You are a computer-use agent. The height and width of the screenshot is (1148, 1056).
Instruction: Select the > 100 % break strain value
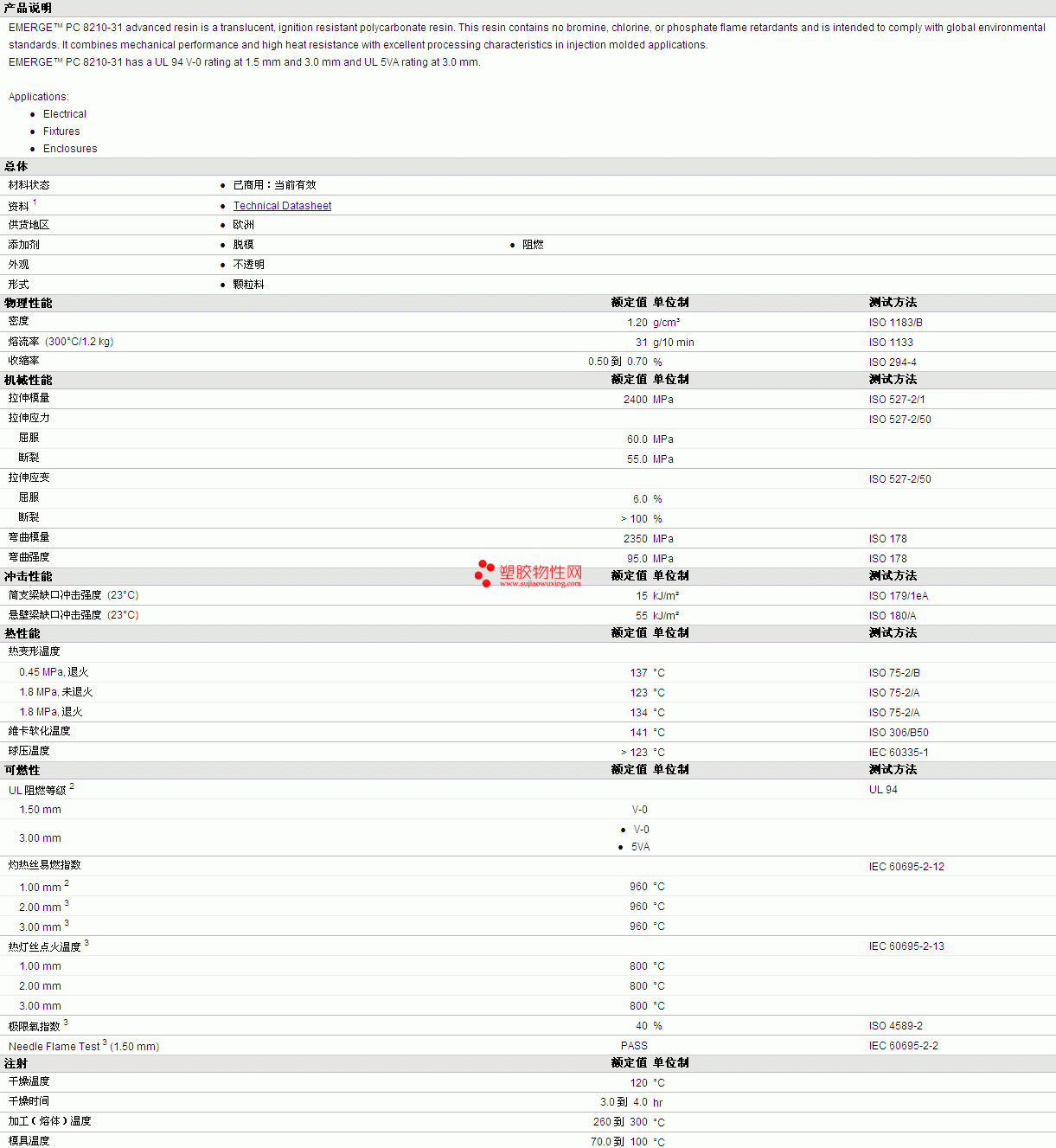(642, 519)
